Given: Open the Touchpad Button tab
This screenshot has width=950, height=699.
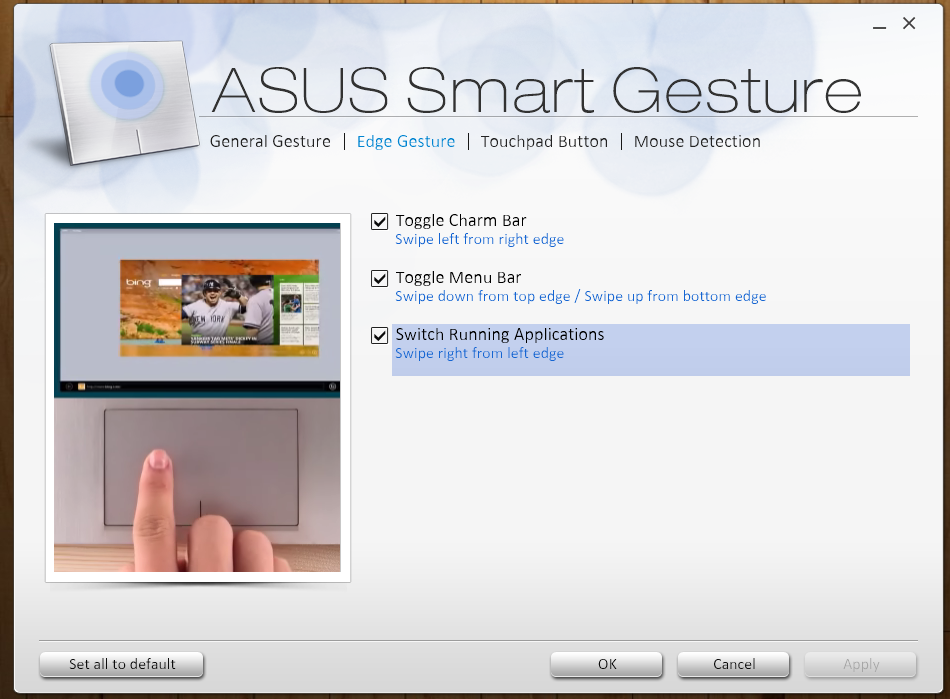Looking at the screenshot, I should [x=544, y=142].
